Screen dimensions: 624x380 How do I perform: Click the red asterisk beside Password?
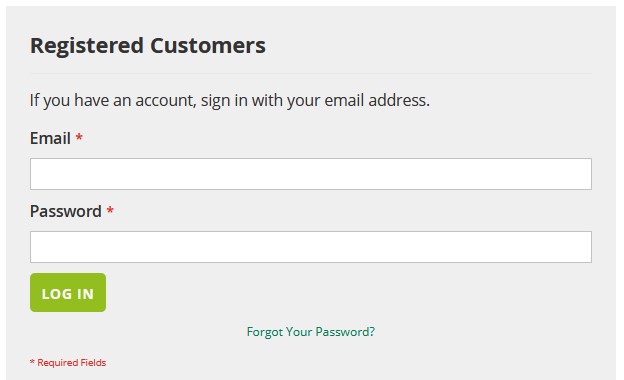click(x=110, y=210)
